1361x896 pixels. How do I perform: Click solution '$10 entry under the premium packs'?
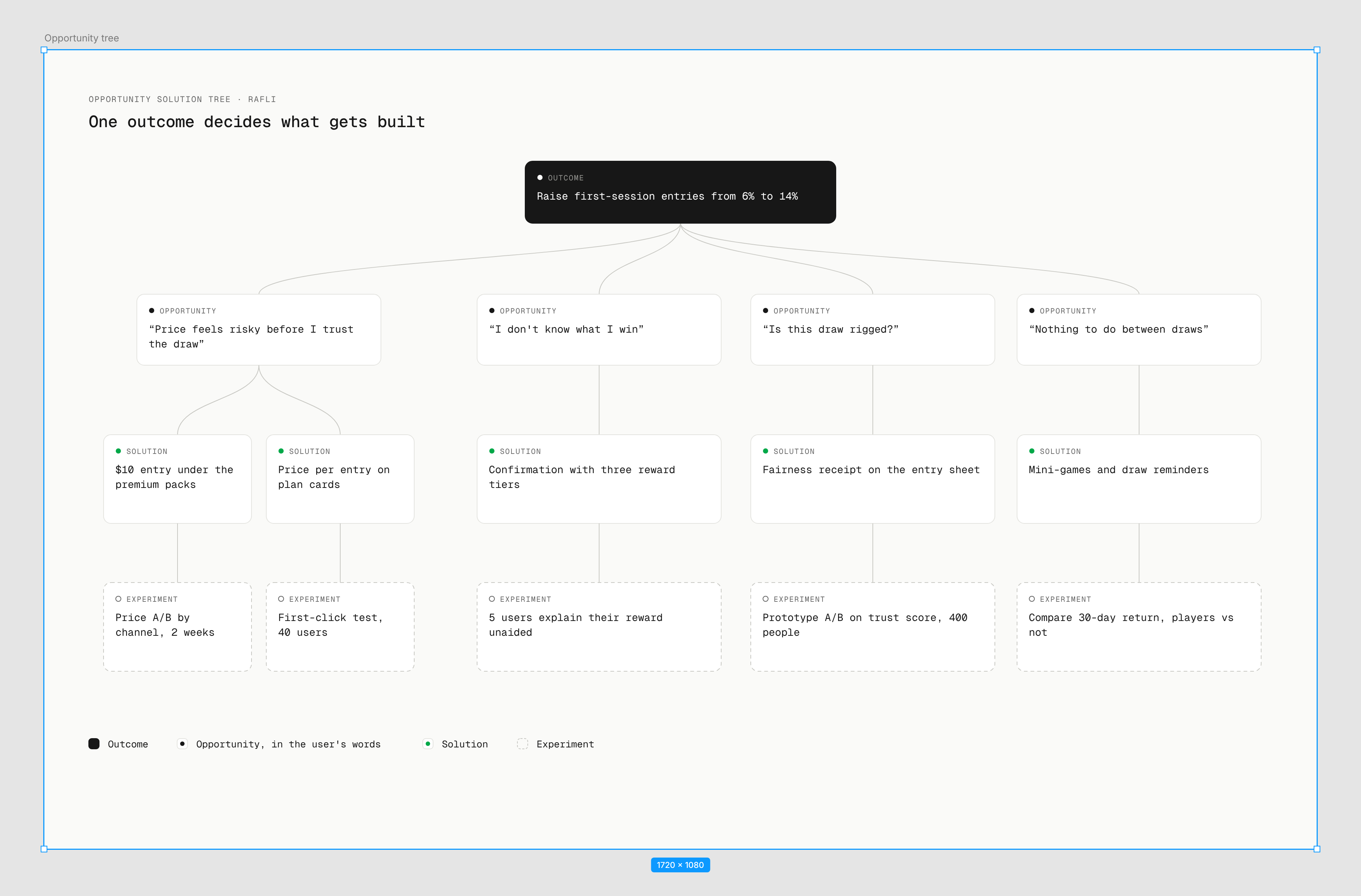pyautogui.click(x=177, y=479)
